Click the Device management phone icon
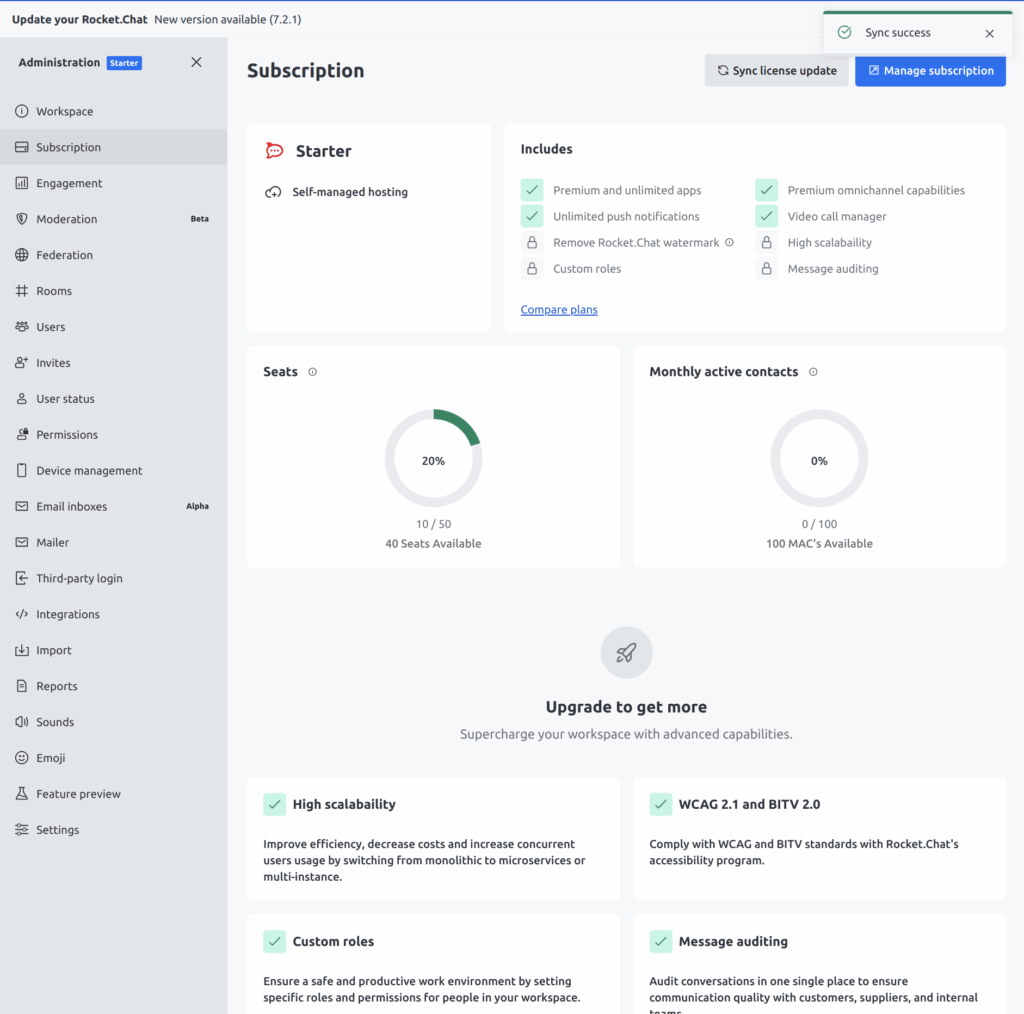 (22, 470)
